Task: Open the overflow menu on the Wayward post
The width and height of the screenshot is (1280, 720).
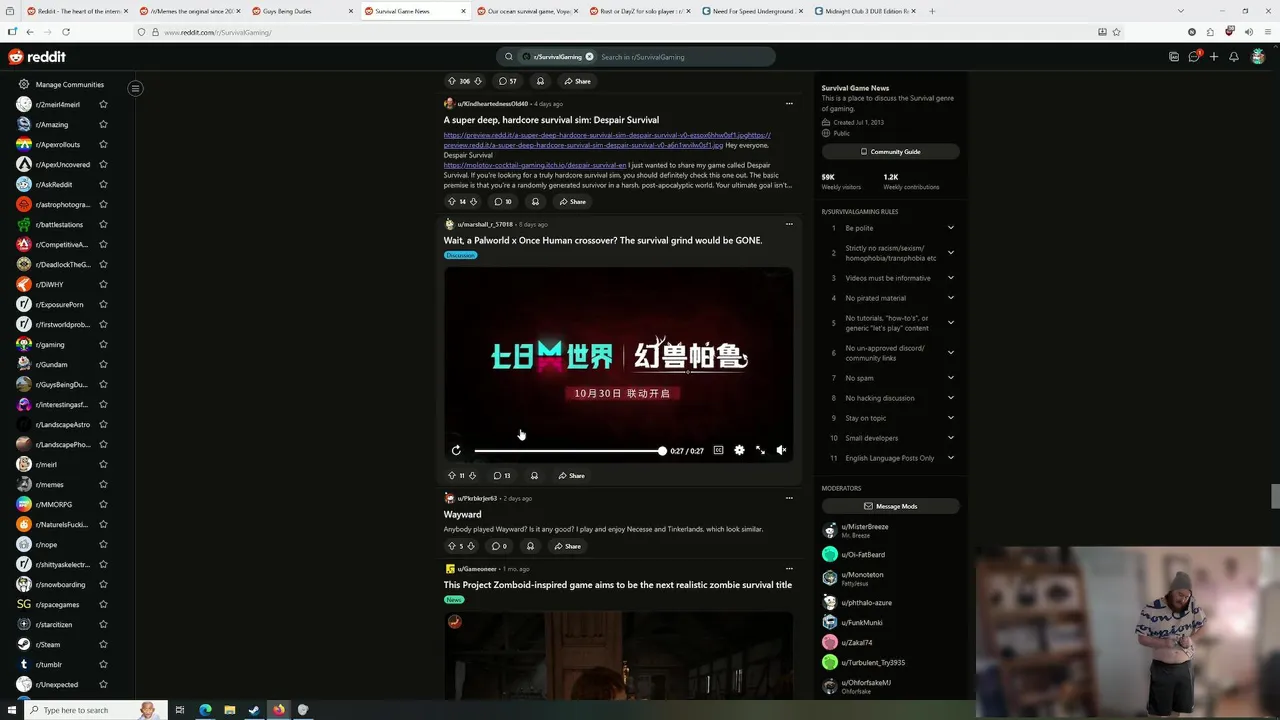Action: (x=789, y=498)
